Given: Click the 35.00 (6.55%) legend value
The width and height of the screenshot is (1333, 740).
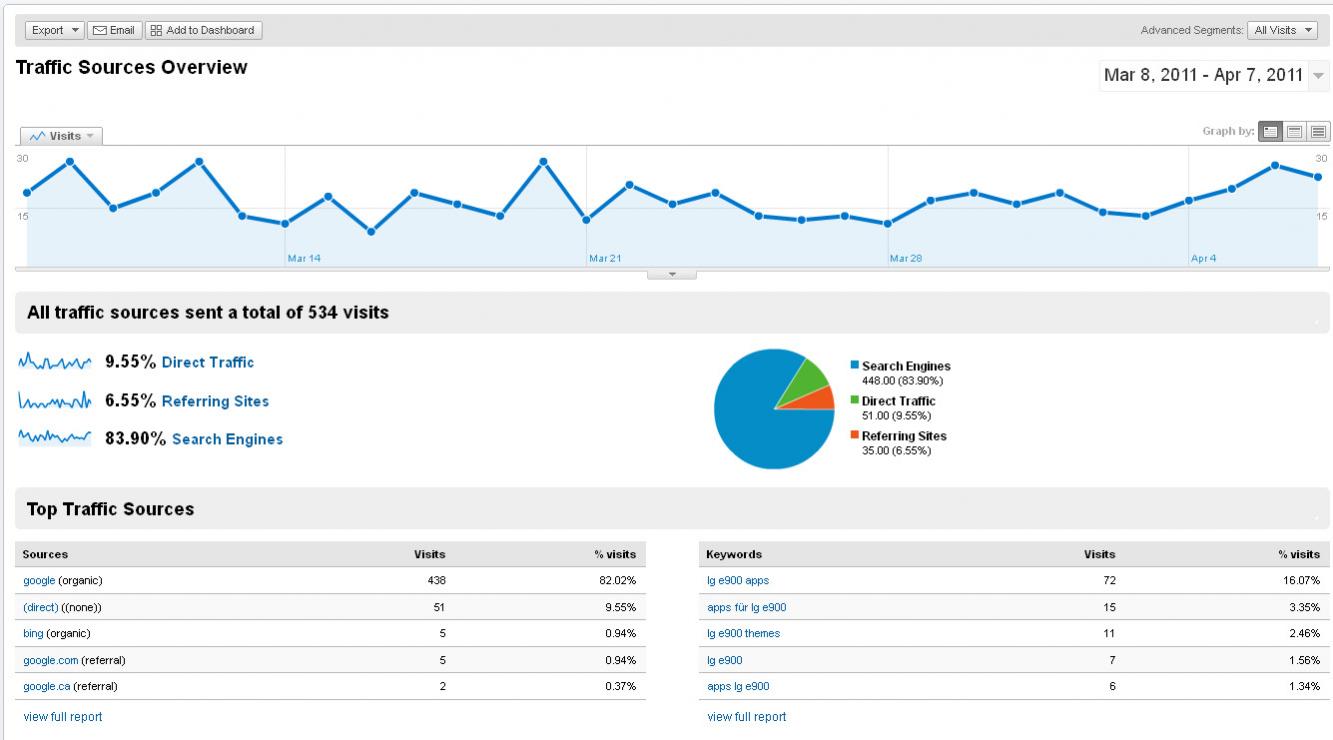Looking at the screenshot, I should click(896, 451).
